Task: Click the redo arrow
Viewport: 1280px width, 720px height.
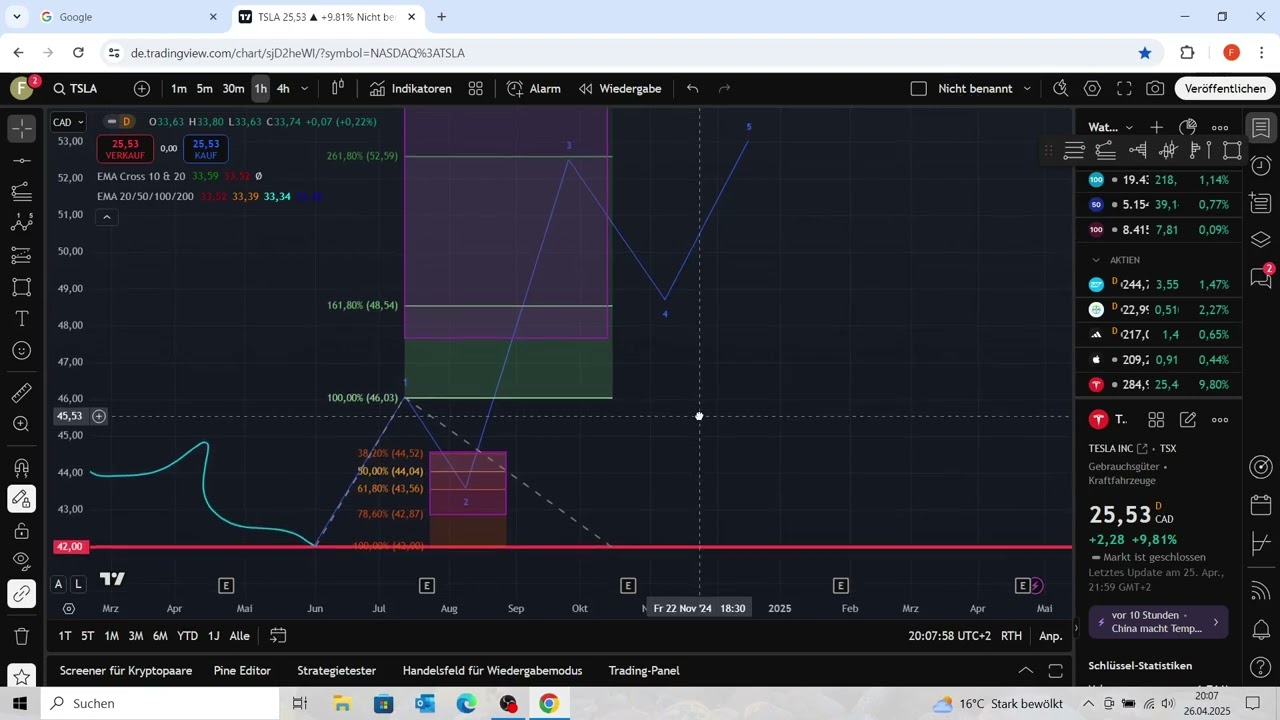Action: (725, 89)
